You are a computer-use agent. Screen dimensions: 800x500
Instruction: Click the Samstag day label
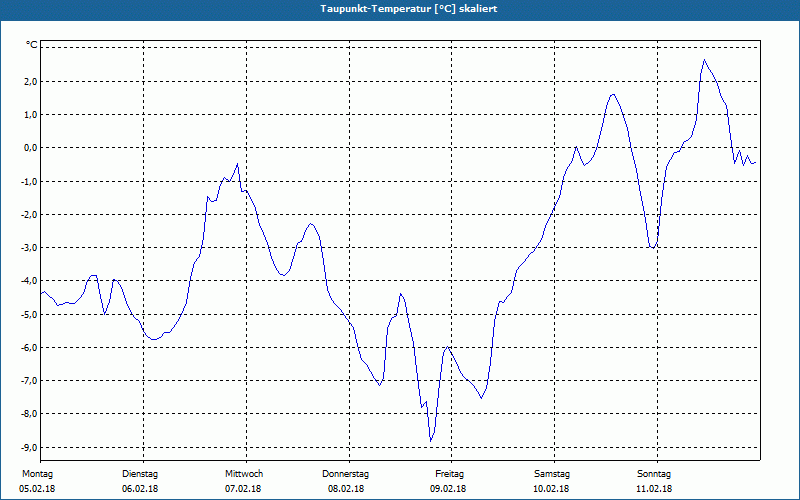tap(552, 474)
